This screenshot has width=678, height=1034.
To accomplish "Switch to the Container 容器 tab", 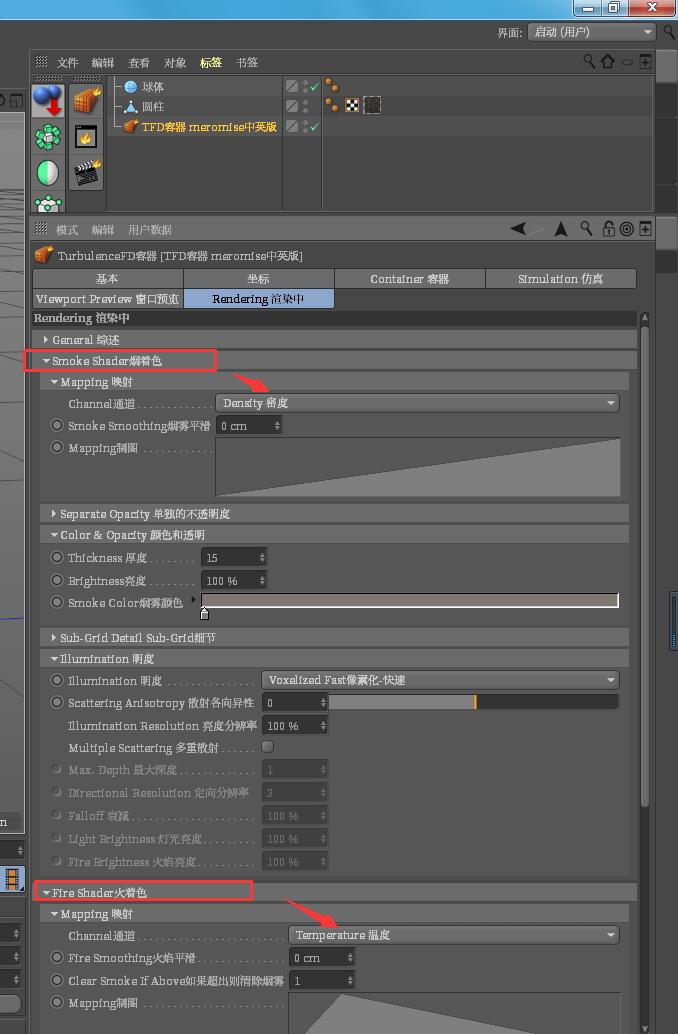I will coord(409,279).
